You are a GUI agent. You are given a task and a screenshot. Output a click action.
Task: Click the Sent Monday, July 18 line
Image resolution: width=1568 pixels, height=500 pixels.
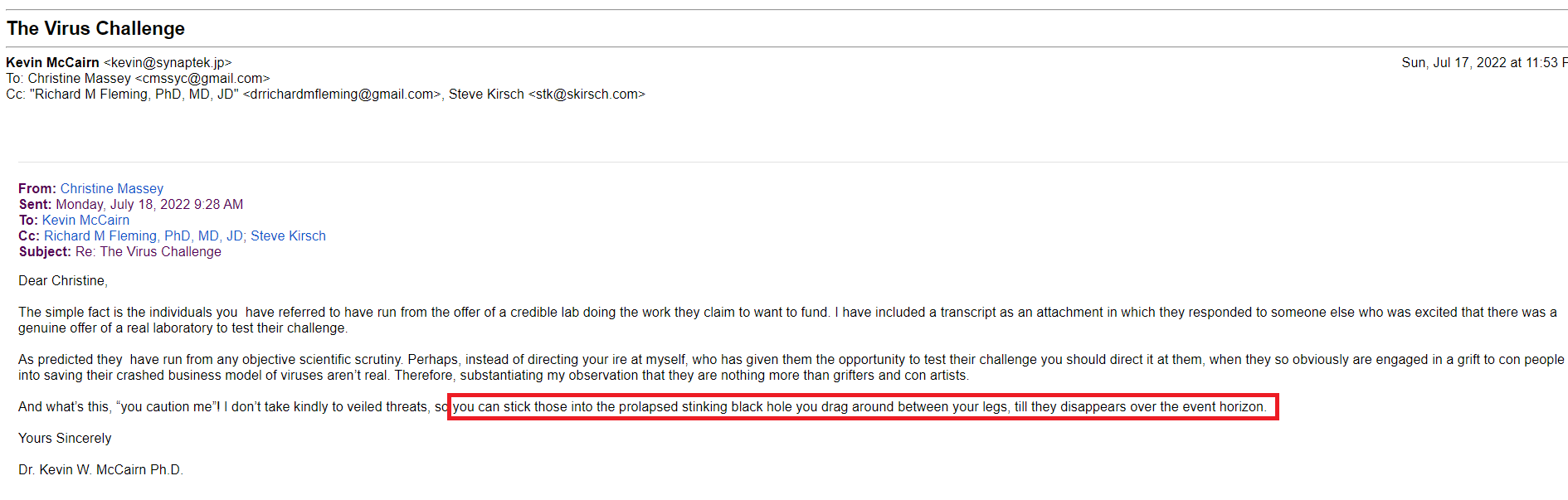coord(131,204)
